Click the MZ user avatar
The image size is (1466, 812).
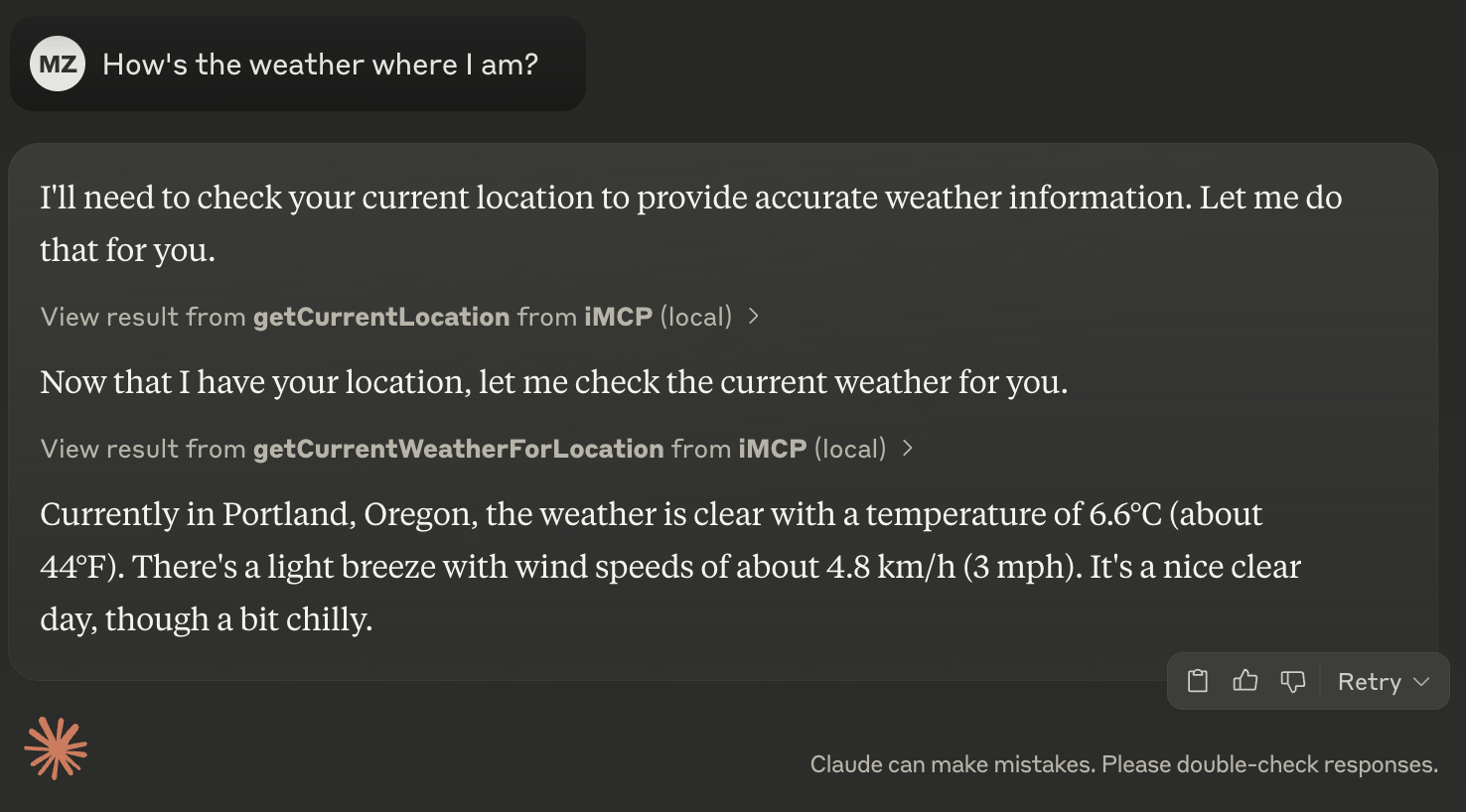coord(57,64)
